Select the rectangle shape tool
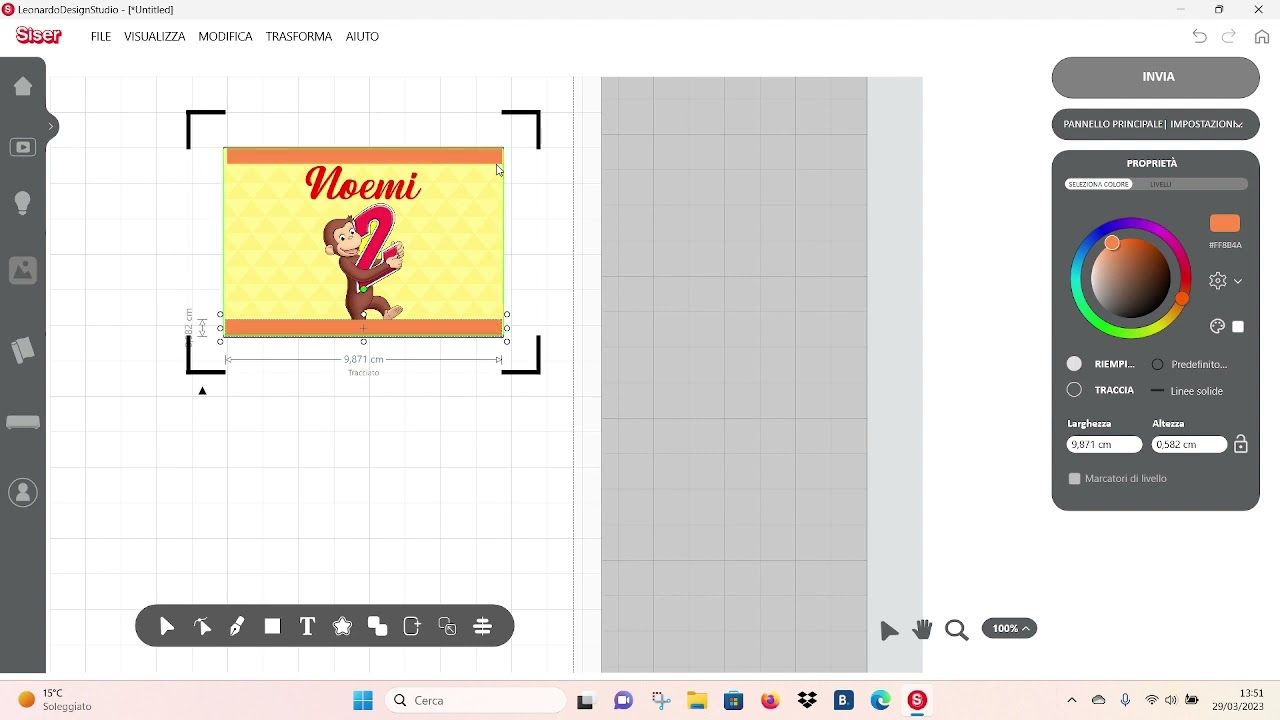The width and height of the screenshot is (1280, 720). click(x=273, y=627)
